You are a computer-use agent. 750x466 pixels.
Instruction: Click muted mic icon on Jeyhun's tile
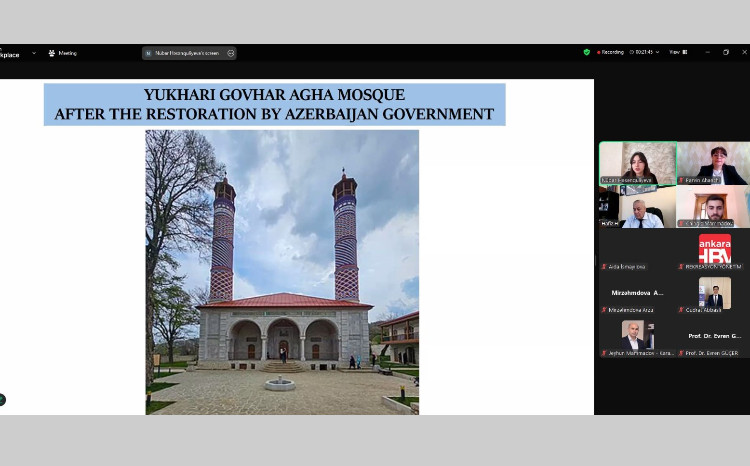pos(604,353)
